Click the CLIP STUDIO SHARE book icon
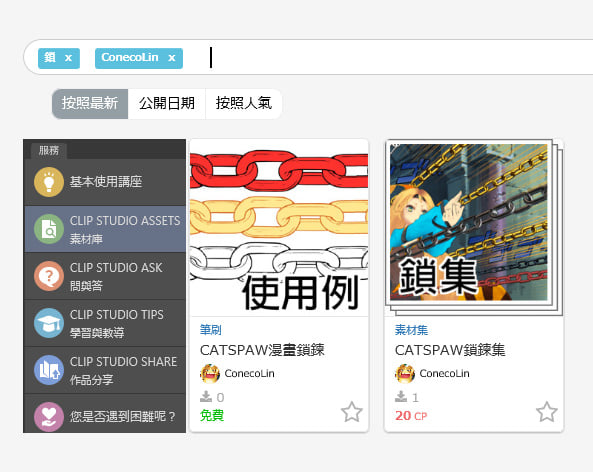Image resolution: width=593 pixels, height=472 pixels. pyautogui.click(x=49, y=370)
